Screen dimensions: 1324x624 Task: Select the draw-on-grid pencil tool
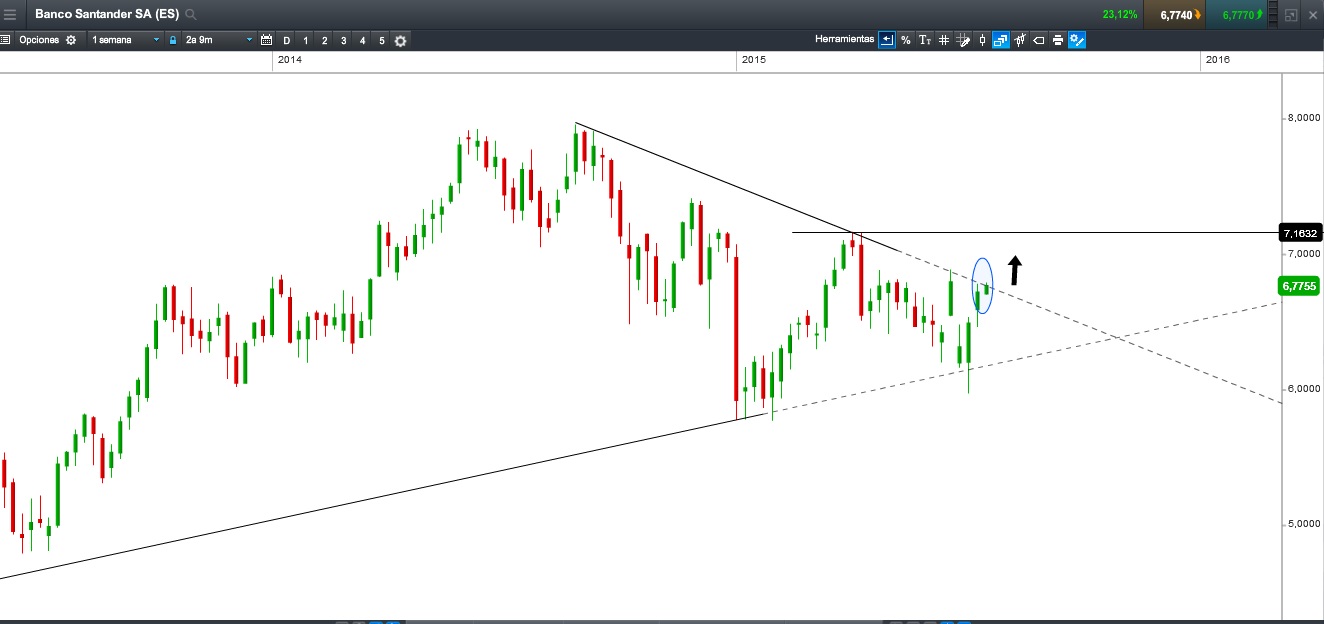(963, 40)
